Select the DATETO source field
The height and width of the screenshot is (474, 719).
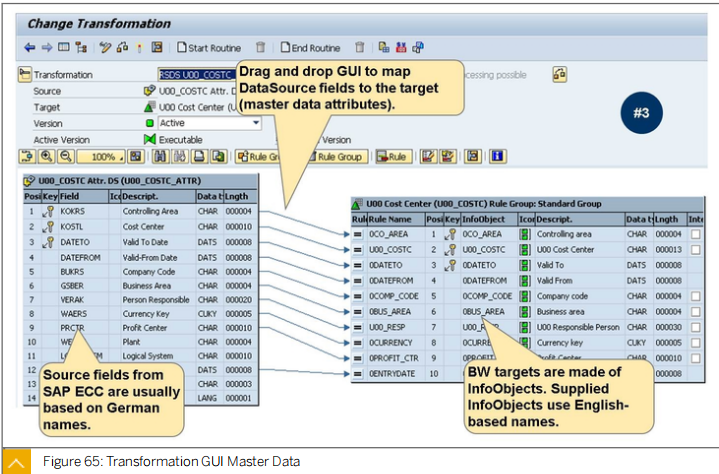point(75,242)
